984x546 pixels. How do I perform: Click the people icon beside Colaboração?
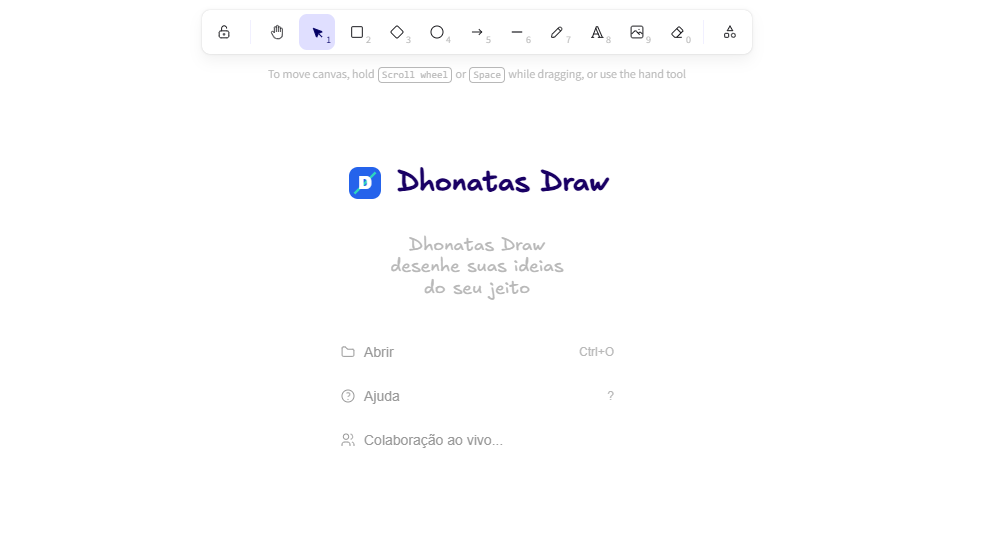[348, 440]
